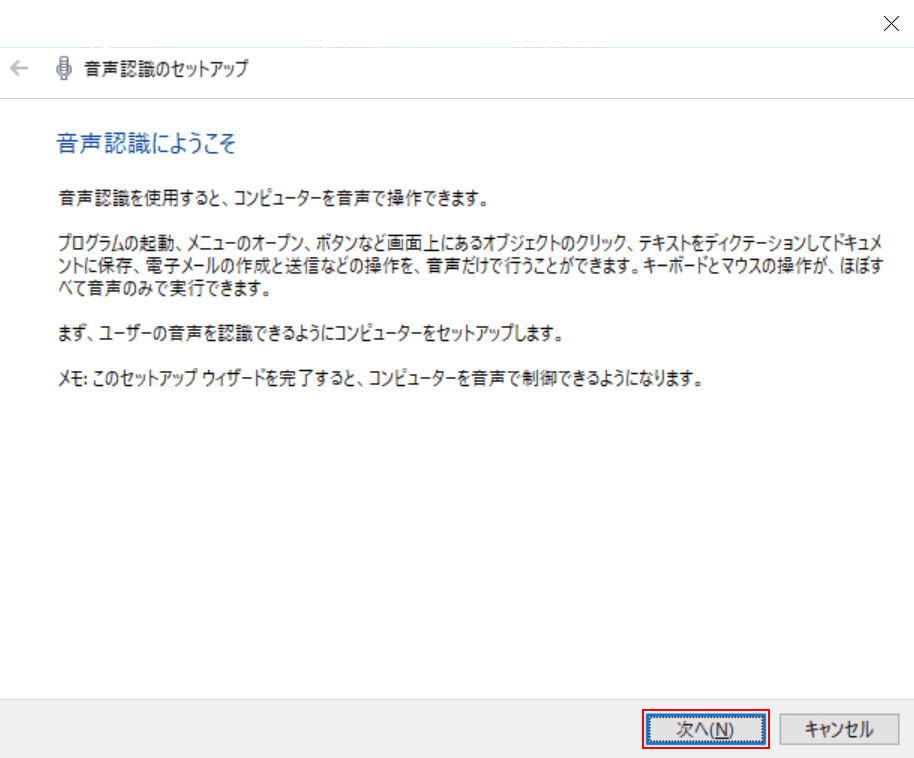
Task: Click the メモ: note line
Action: coord(380,378)
